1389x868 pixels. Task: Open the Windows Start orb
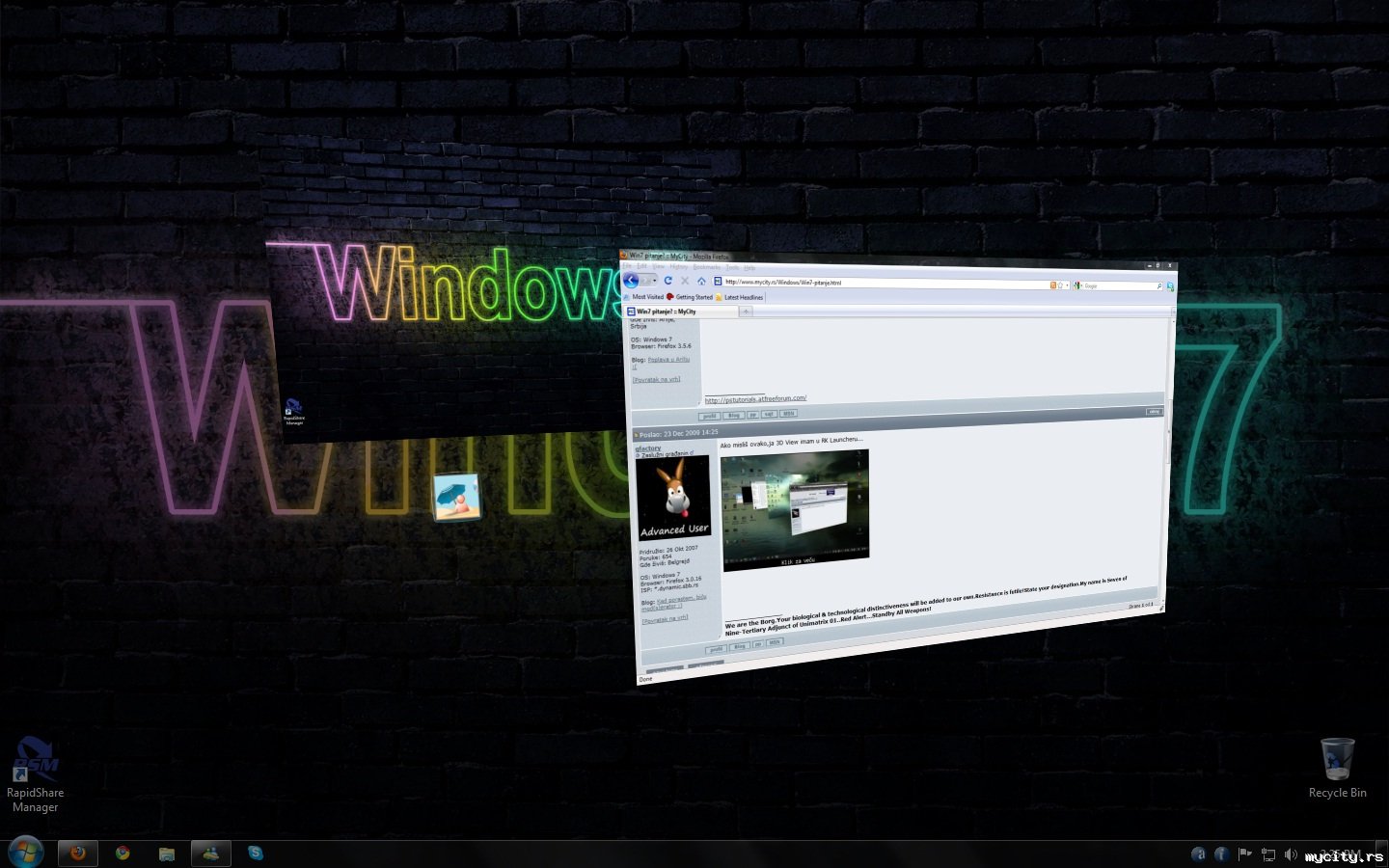point(25,853)
